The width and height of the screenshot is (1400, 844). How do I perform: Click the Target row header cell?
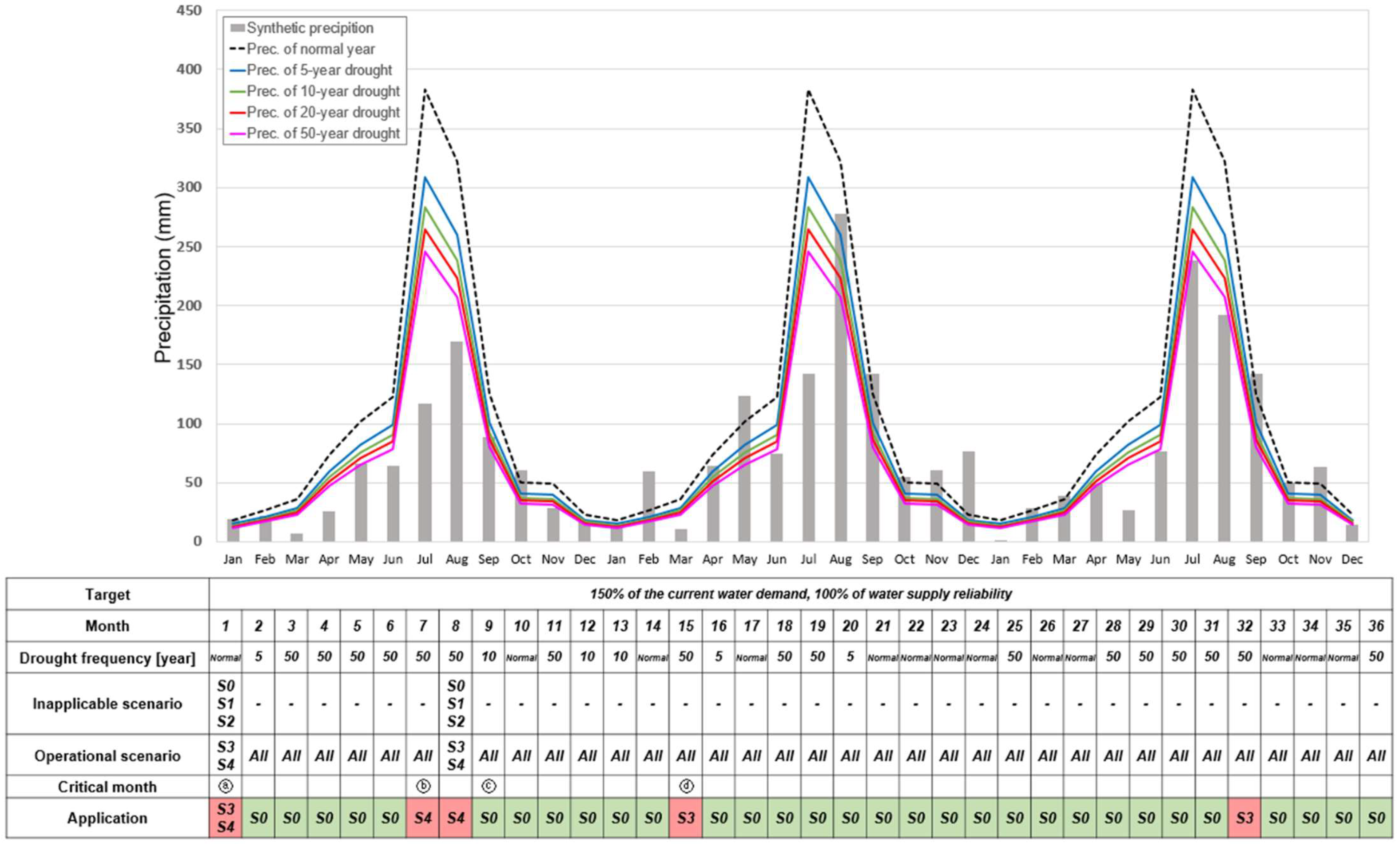pos(107,594)
